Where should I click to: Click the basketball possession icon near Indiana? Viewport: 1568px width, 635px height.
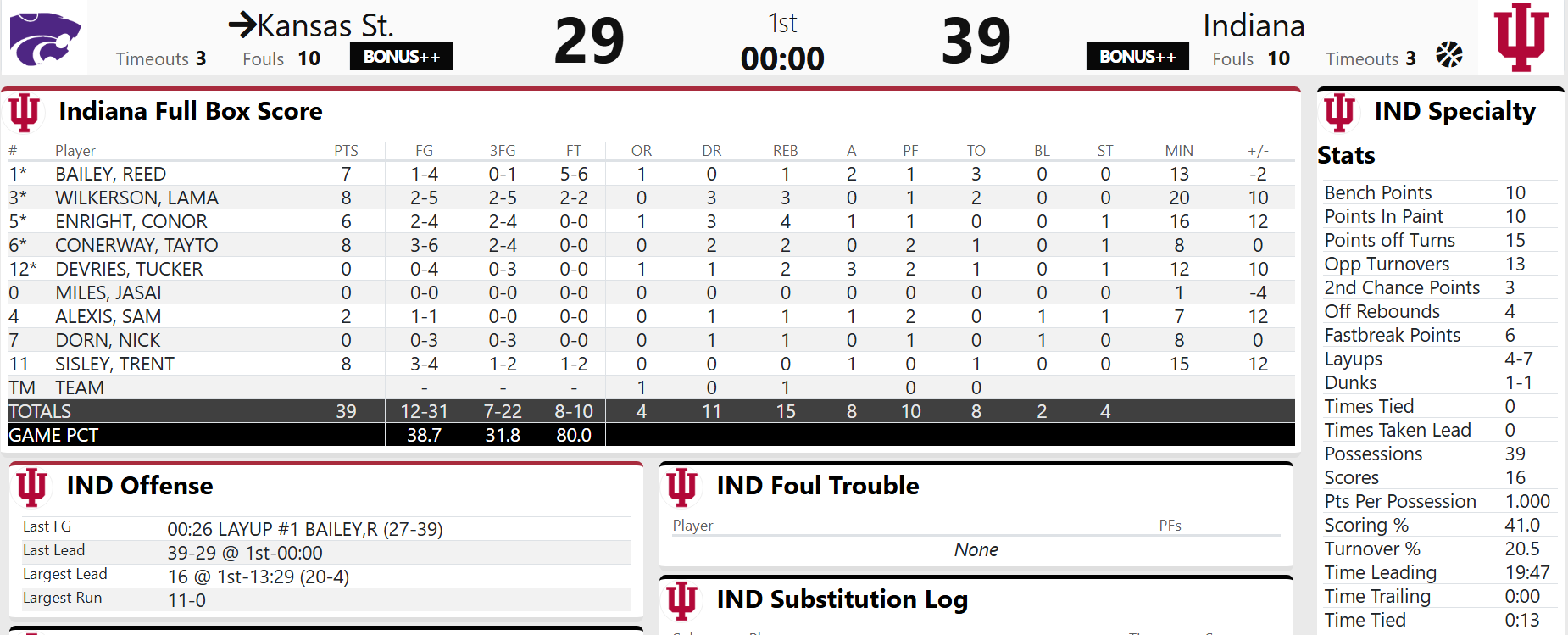[x=1449, y=54]
